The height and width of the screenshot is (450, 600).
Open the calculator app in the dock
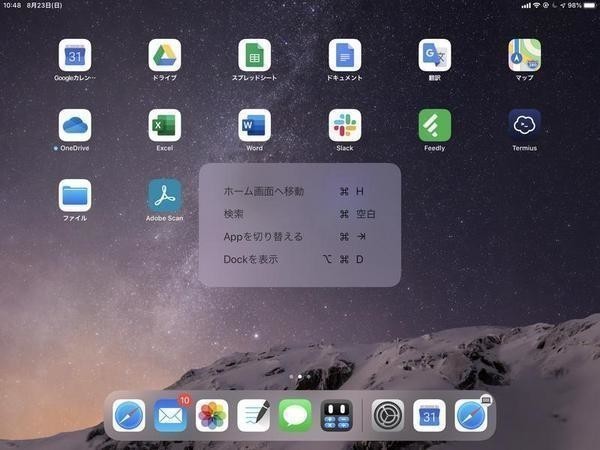336,416
